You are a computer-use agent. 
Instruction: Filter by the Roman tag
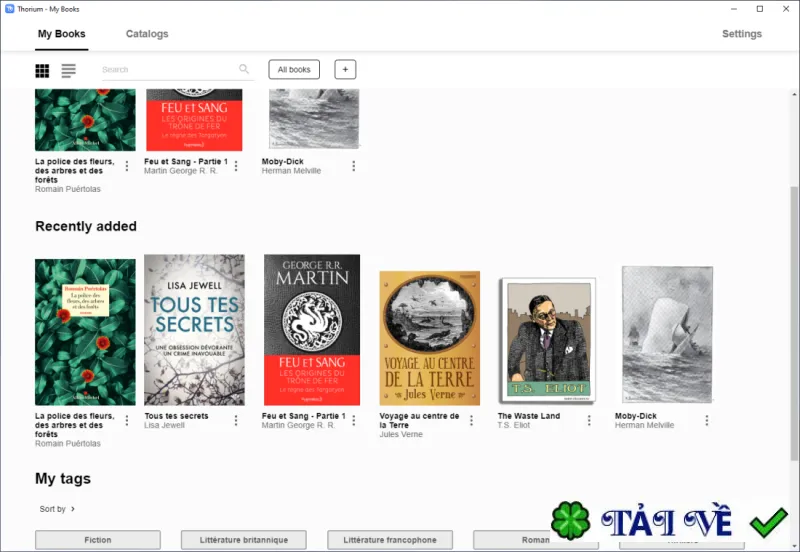[x=536, y=540]
